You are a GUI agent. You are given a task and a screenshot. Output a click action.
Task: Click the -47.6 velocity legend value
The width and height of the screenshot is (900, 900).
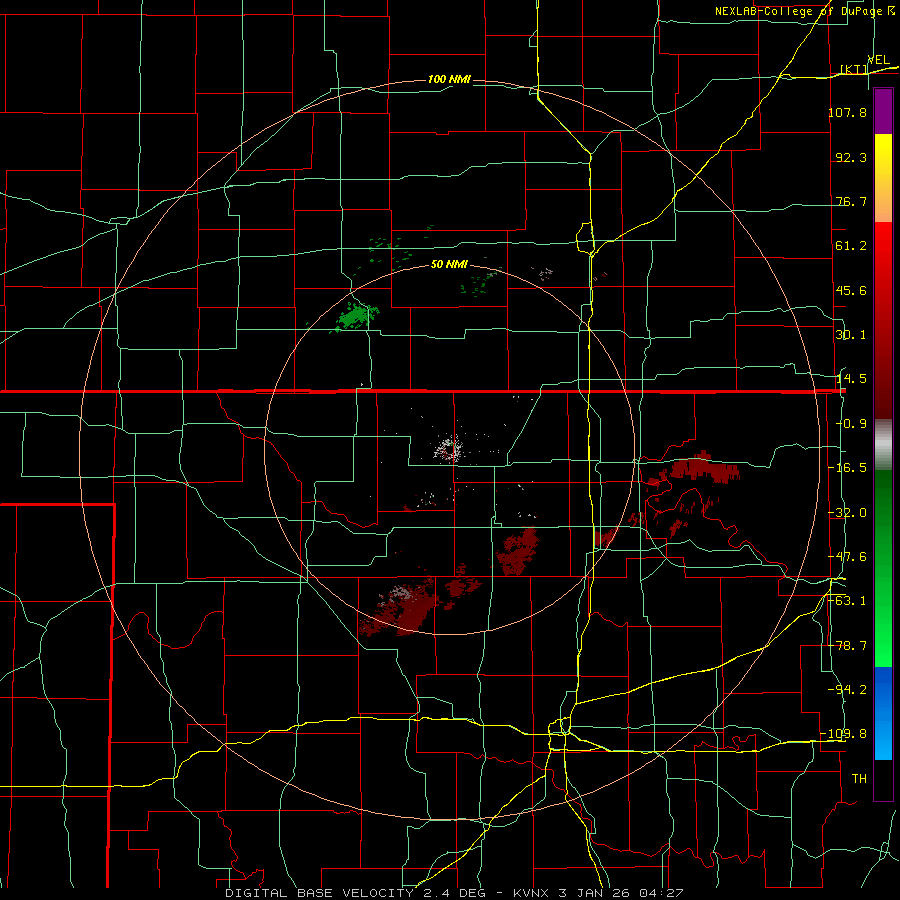tap(848, 557)
